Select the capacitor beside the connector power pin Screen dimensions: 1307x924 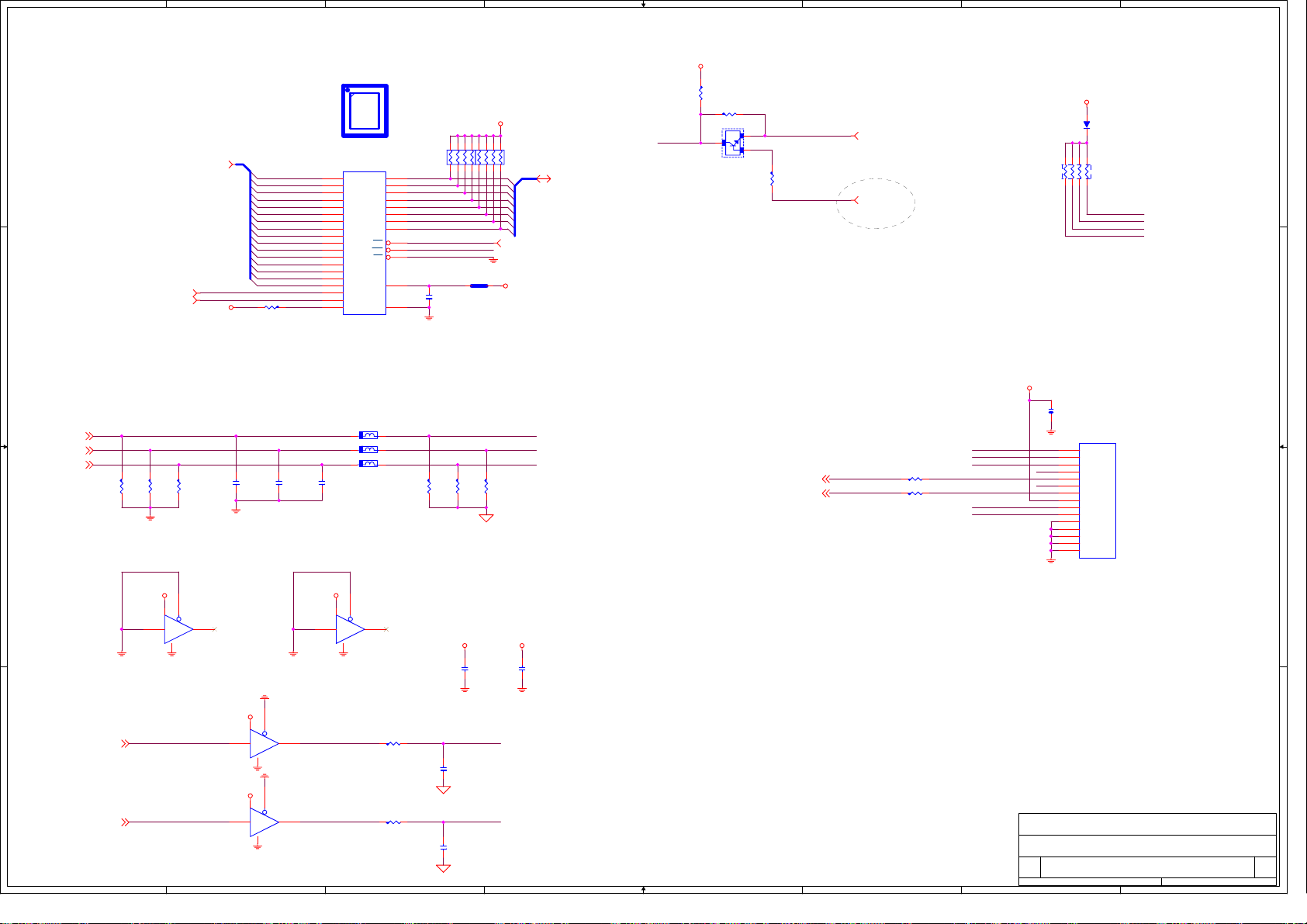pyautogui.click(x=1051, y=412)
